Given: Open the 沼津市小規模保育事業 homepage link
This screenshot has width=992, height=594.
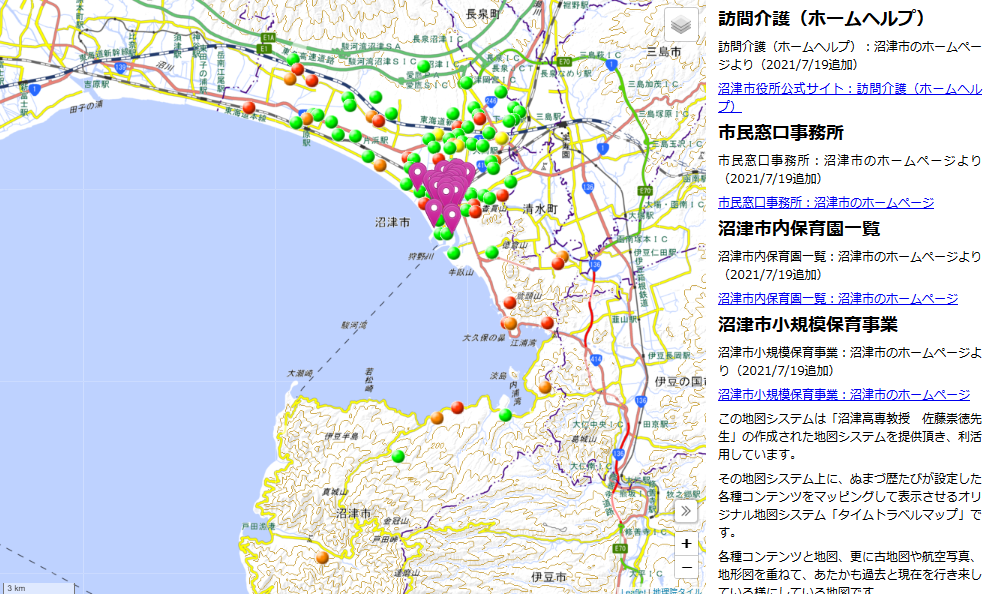Looking at the screenshot, I should click(843, 394).
